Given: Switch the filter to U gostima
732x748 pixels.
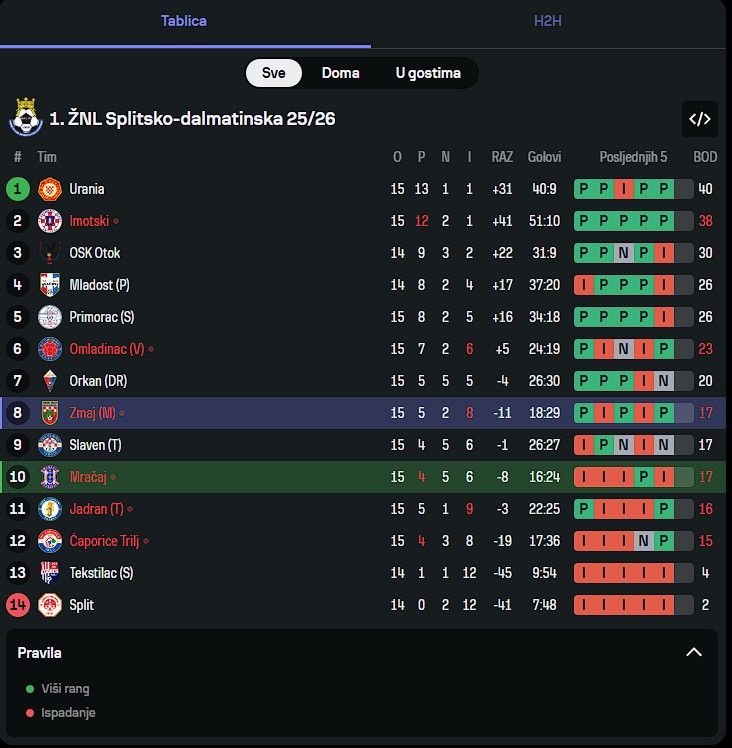Looking at the screenshot, I should [428, 73].
